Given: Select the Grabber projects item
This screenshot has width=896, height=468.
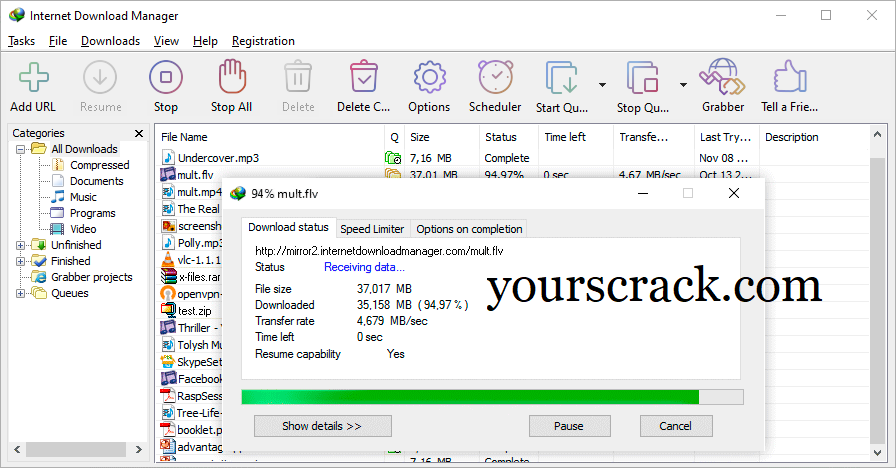Looking at the screenshot, I should pos(91,277).
